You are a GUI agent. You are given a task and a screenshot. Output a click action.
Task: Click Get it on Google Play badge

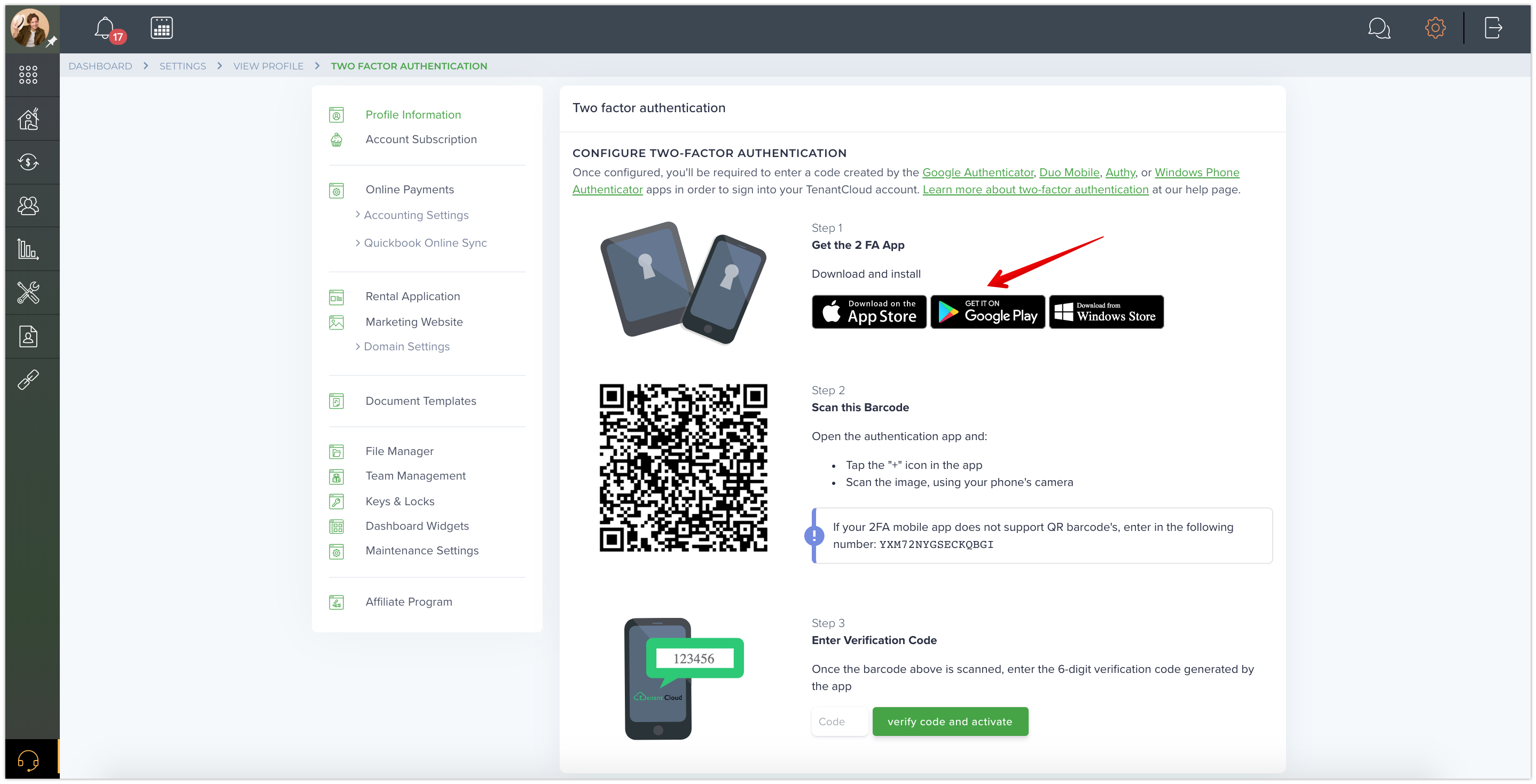[x=988, y=312]
